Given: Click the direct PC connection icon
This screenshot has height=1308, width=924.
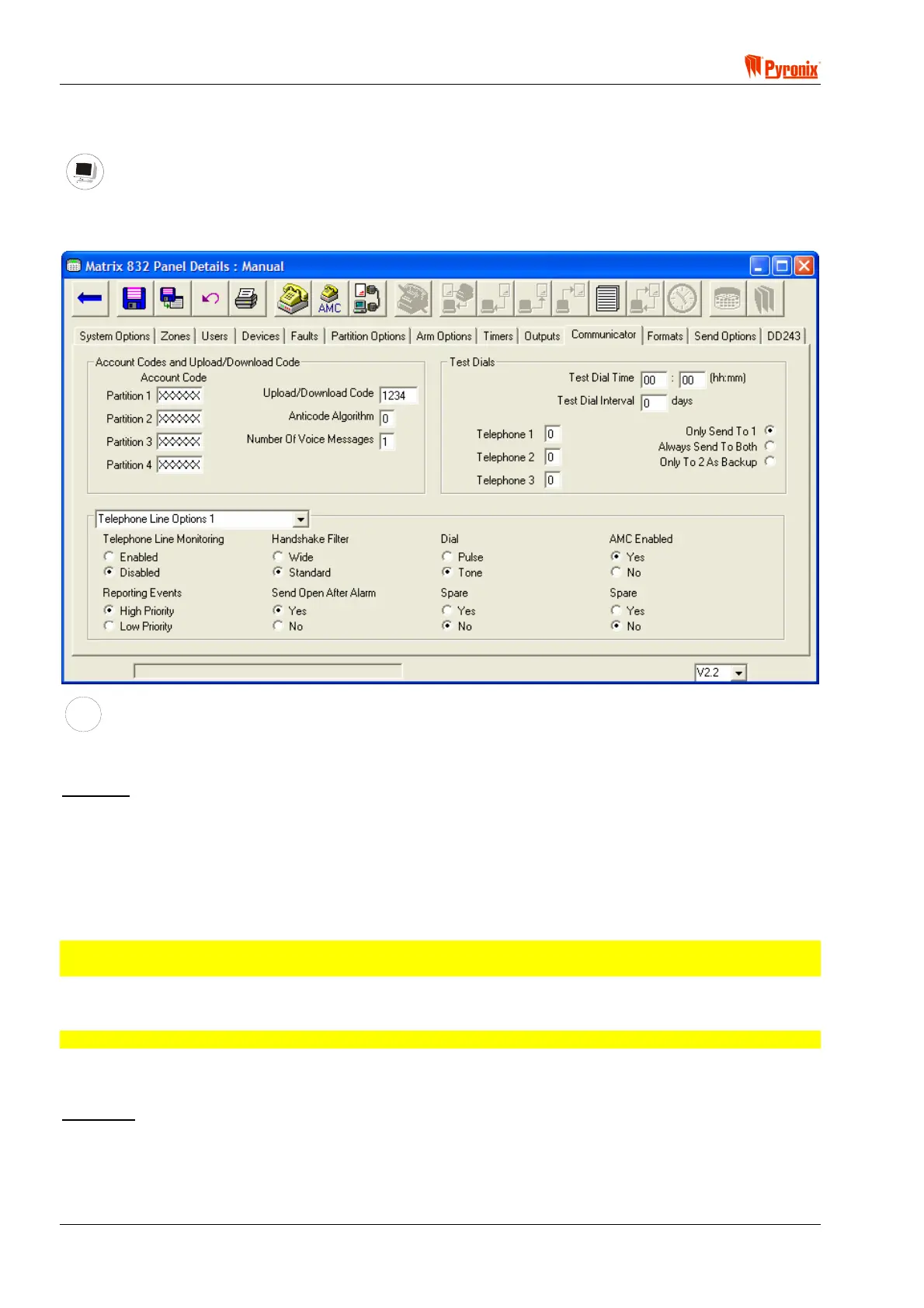Looking at the screenshot, I should click(x=367, y=299).
